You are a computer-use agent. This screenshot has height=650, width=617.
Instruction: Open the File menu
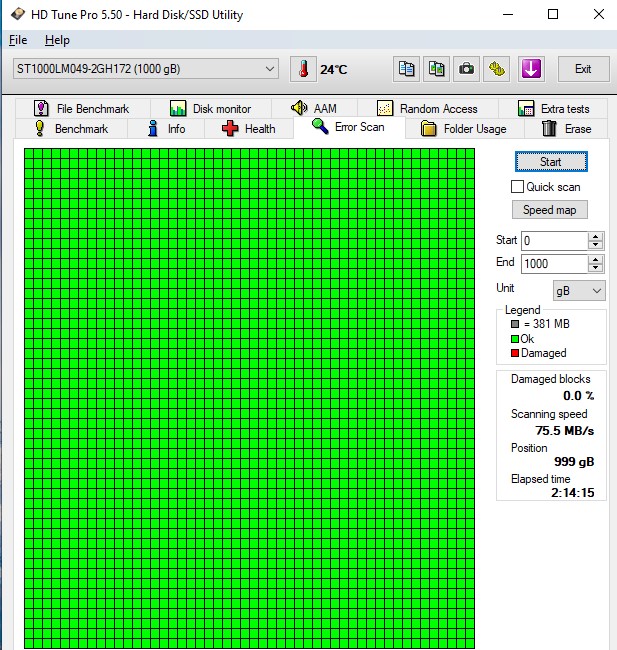coord(18,40)
